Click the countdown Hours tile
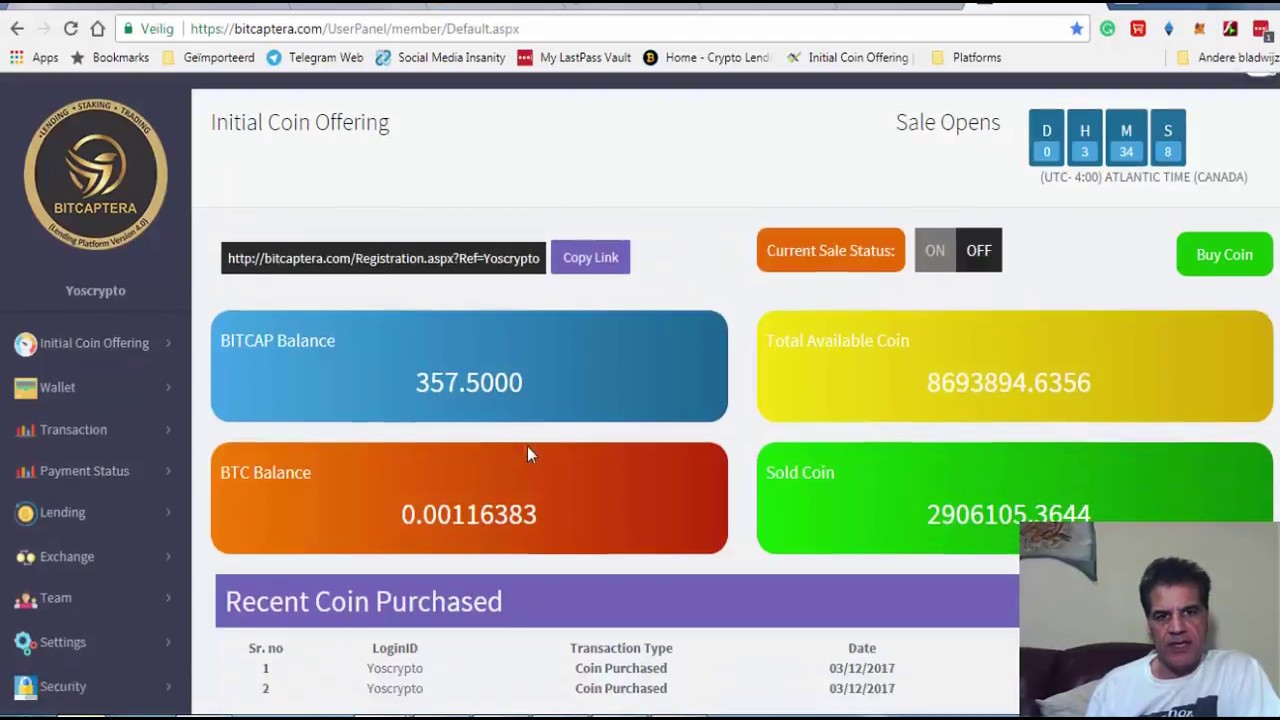The width and height of the screenshot is (1280, 720). (x=1085, y=138)
